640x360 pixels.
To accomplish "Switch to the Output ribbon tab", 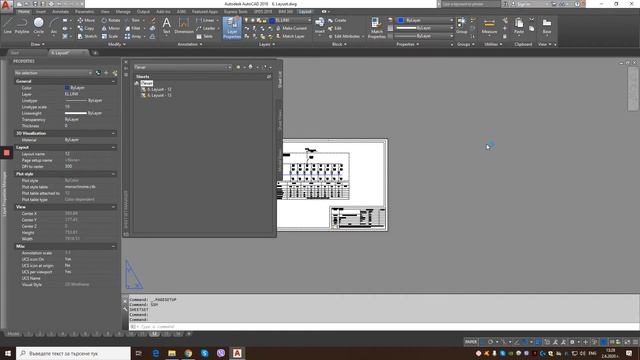I will point(143,11).
